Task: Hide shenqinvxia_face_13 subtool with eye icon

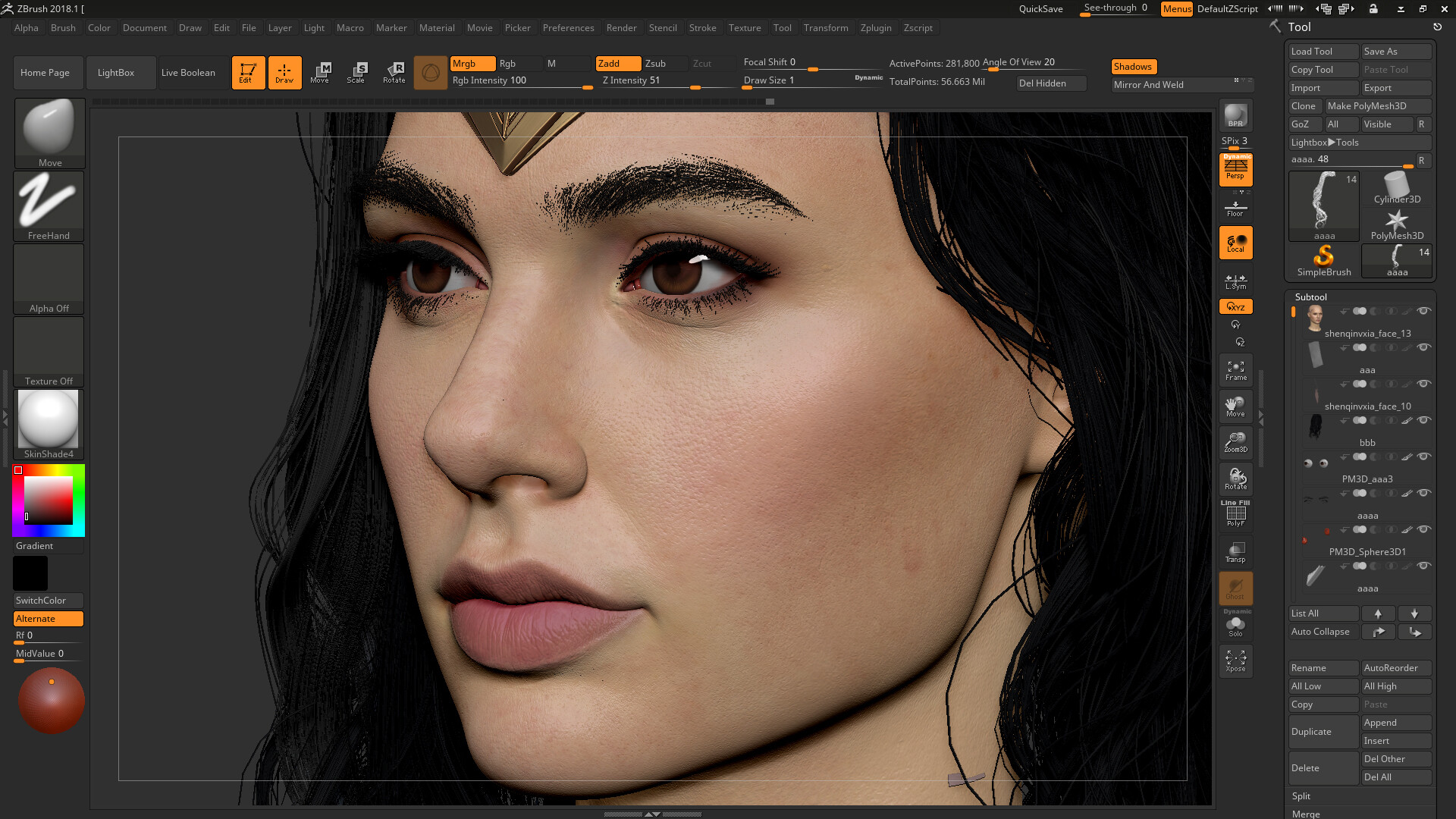Action: [1424, 311]
